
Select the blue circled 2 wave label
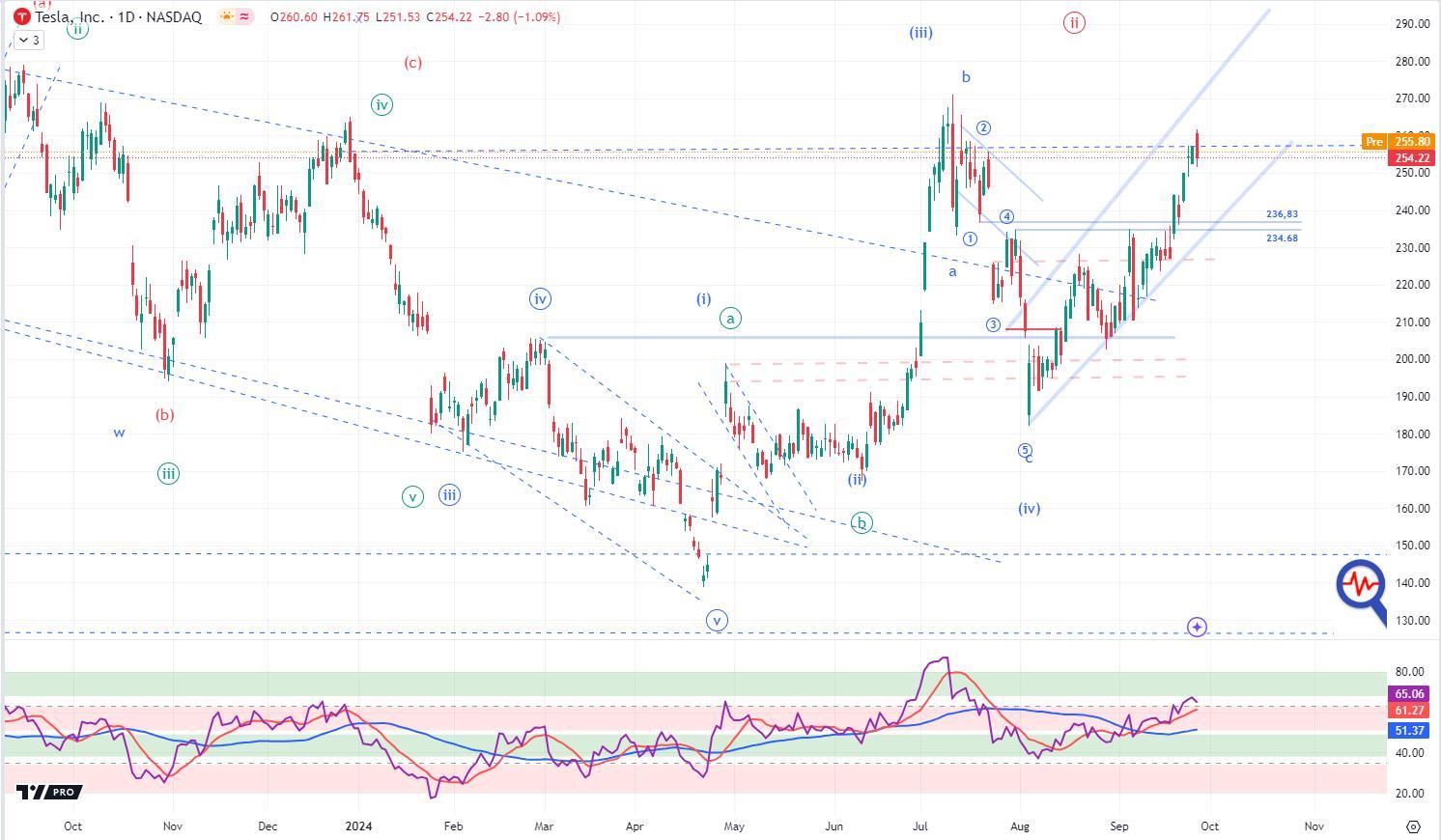983,127
